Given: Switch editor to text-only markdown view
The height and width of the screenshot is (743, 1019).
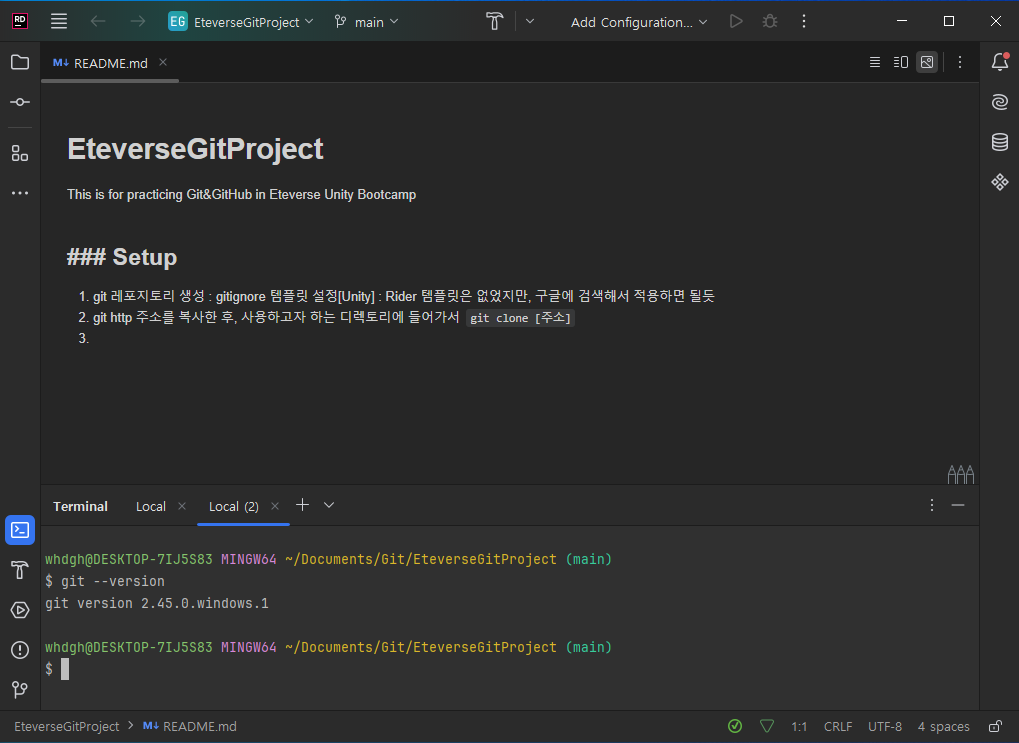Looking at the screenshot, I should (x=873, y=61).
